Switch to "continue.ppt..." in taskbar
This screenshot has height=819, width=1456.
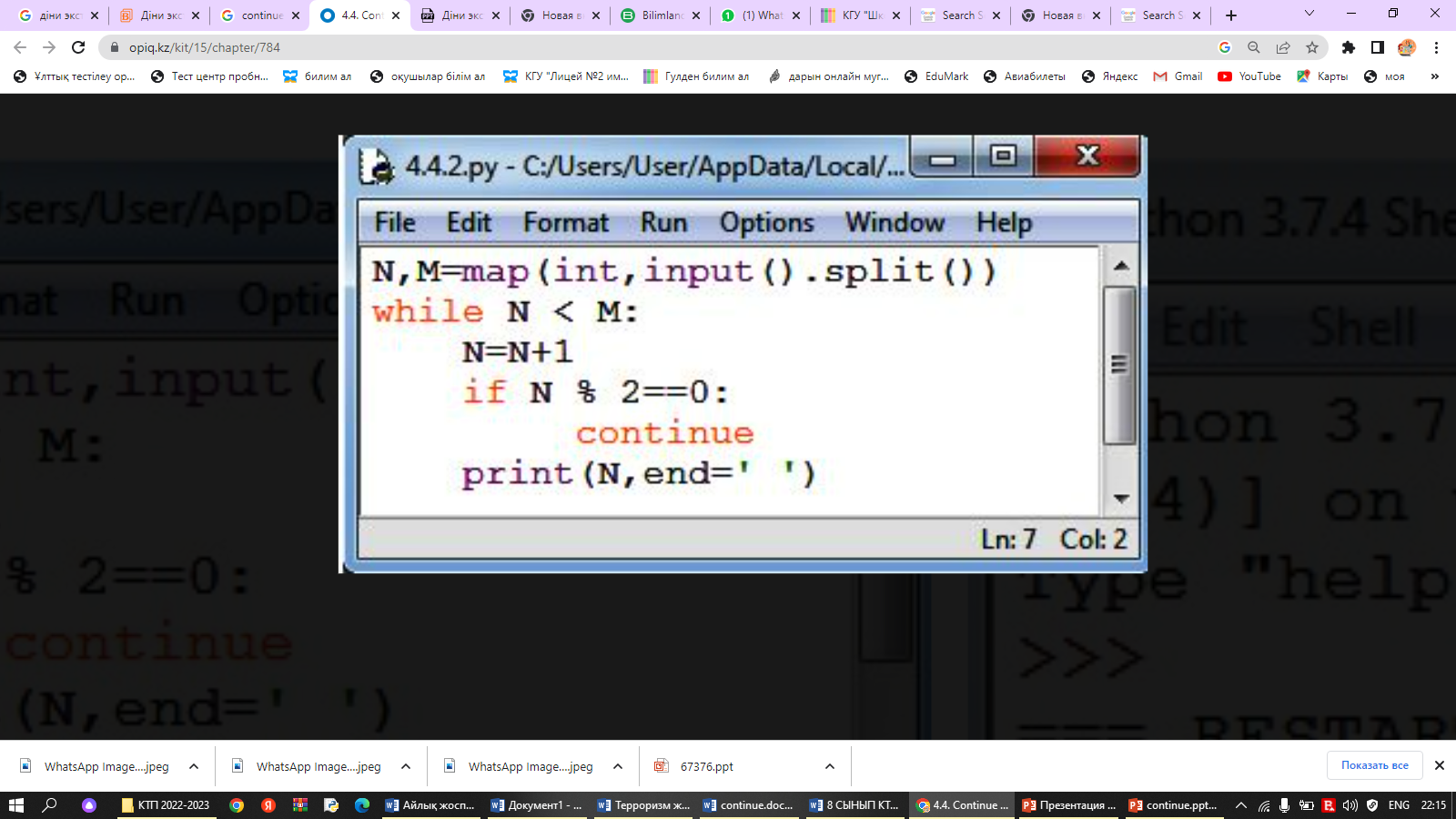point(1175,805)
